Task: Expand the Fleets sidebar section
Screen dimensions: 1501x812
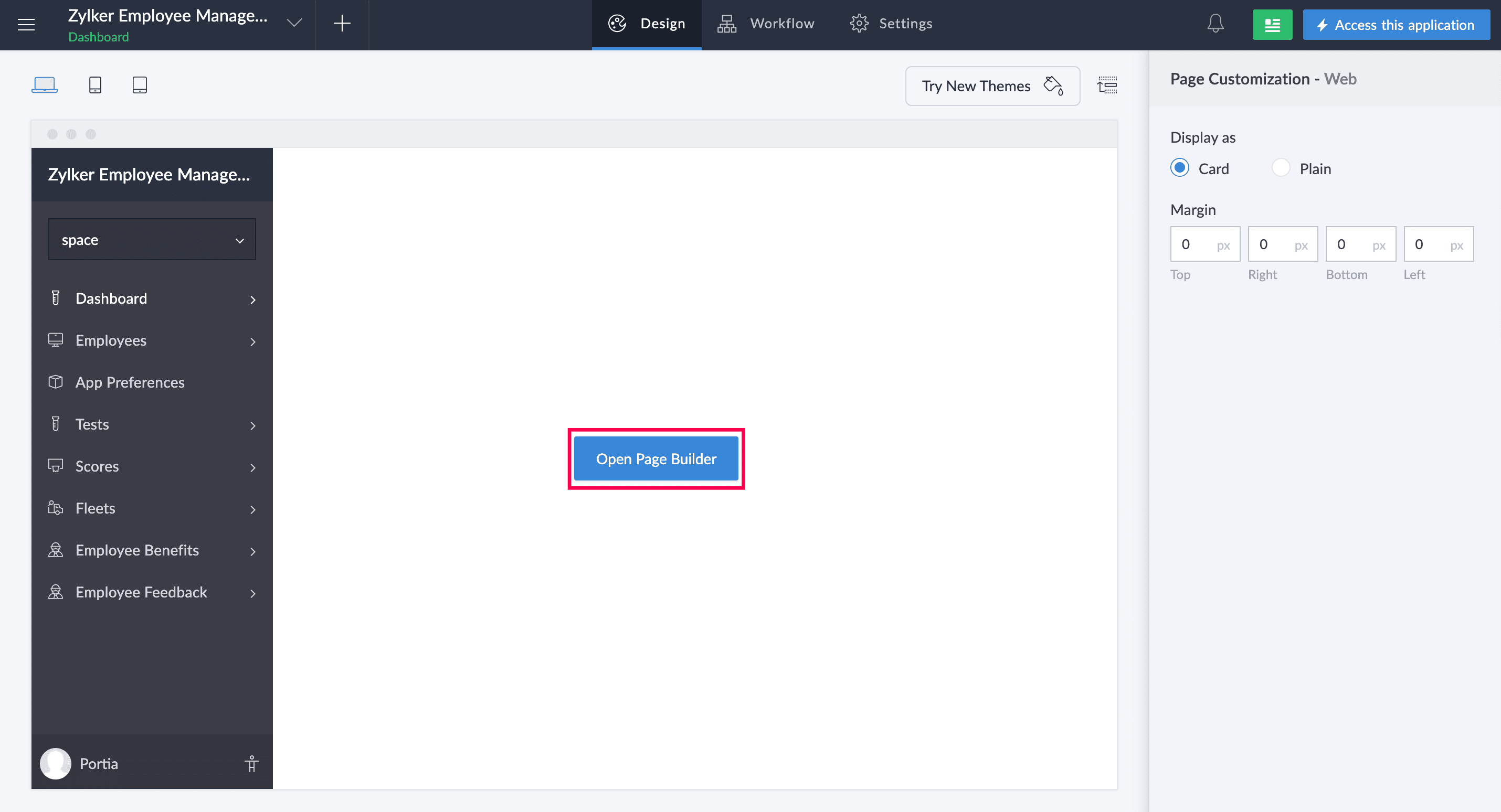Action: [253, 509]
